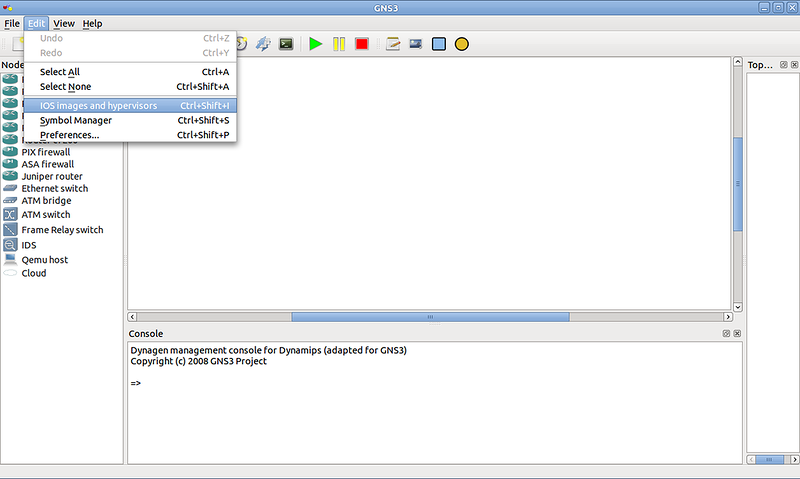Open Symbol Manager from Edit menu
The height and width of the screenshot is (479, 800).
130,120
